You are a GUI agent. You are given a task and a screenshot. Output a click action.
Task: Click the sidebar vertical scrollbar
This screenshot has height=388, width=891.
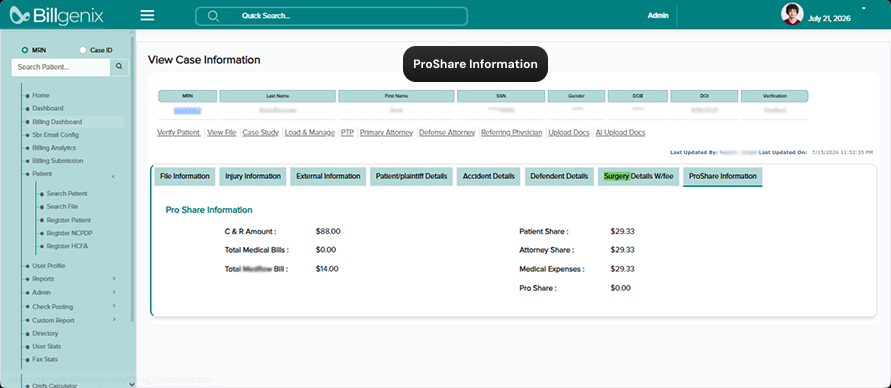tap(133, 179)
